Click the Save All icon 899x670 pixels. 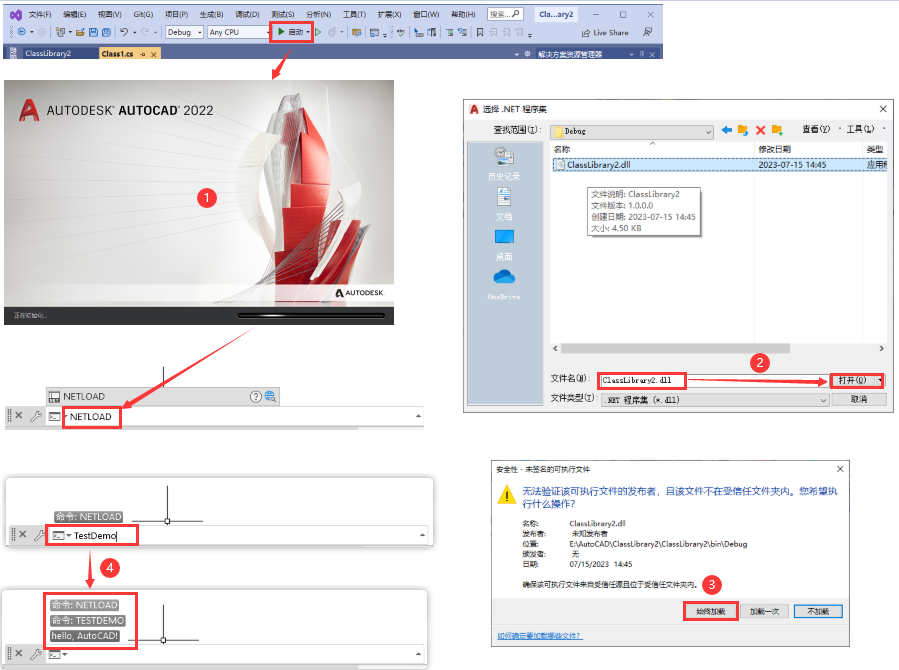(x=107, y=32)
